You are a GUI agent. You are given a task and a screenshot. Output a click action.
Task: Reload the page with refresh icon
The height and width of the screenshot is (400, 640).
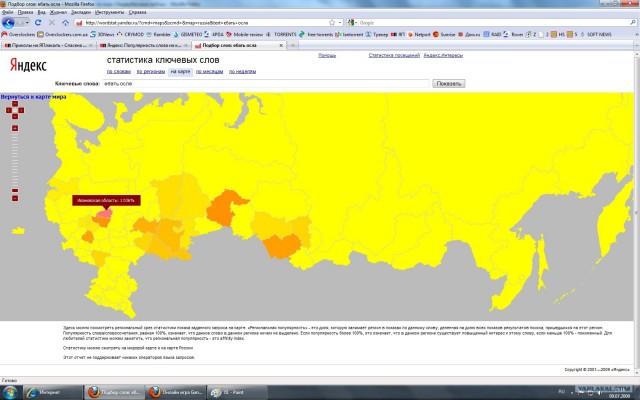point(38,22)
